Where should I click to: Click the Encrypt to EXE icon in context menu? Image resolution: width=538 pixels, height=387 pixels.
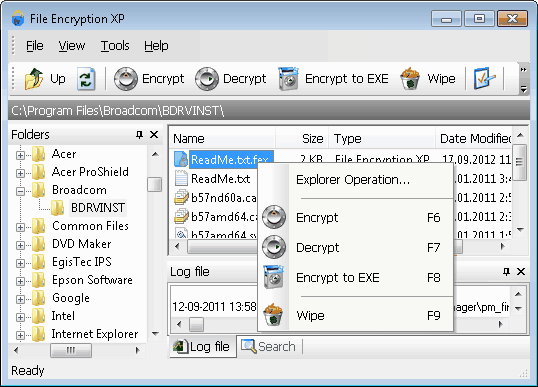pyautogui.click(x=273, y=277)
